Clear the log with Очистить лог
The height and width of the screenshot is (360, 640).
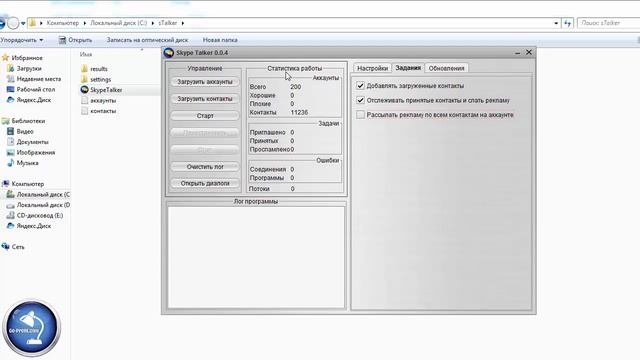point(205,167)
